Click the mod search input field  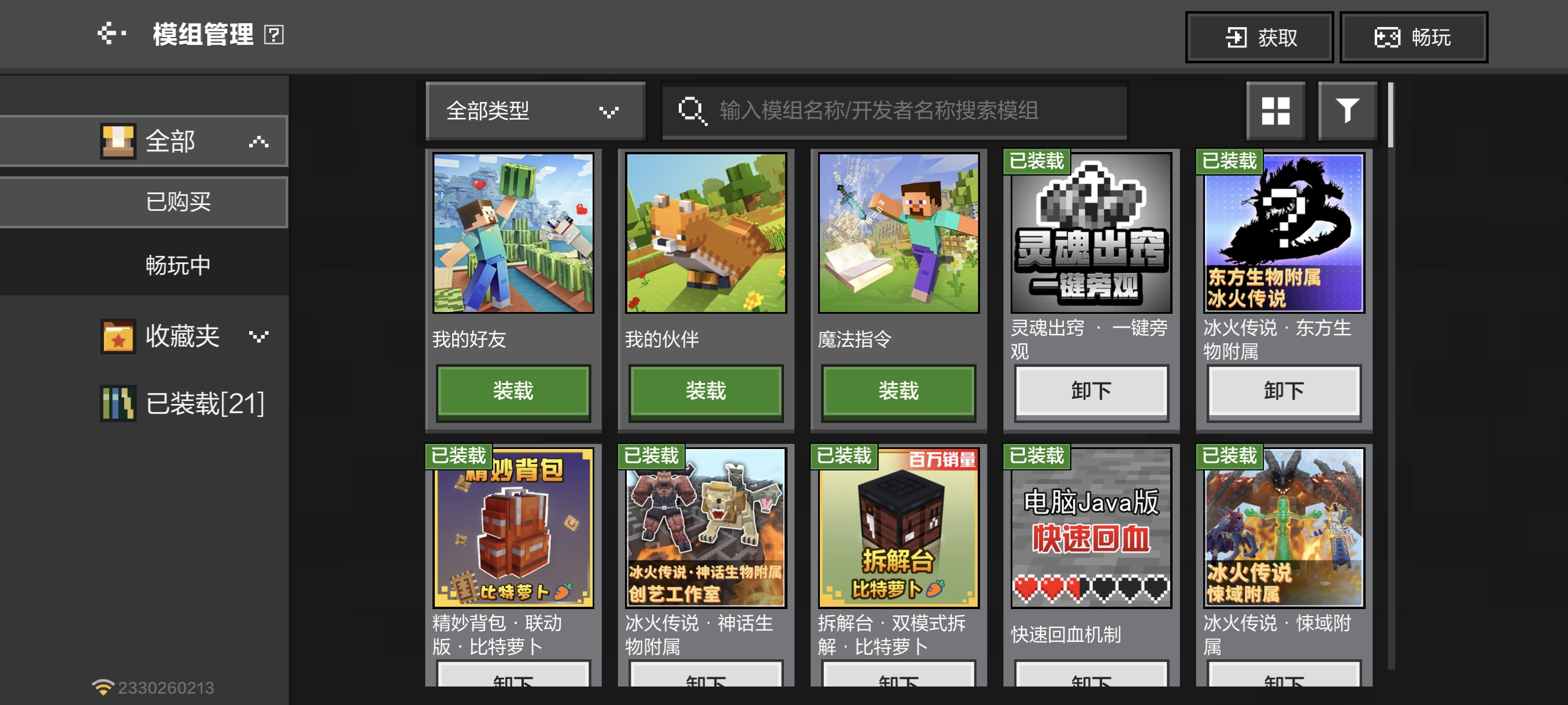(895, 111)
